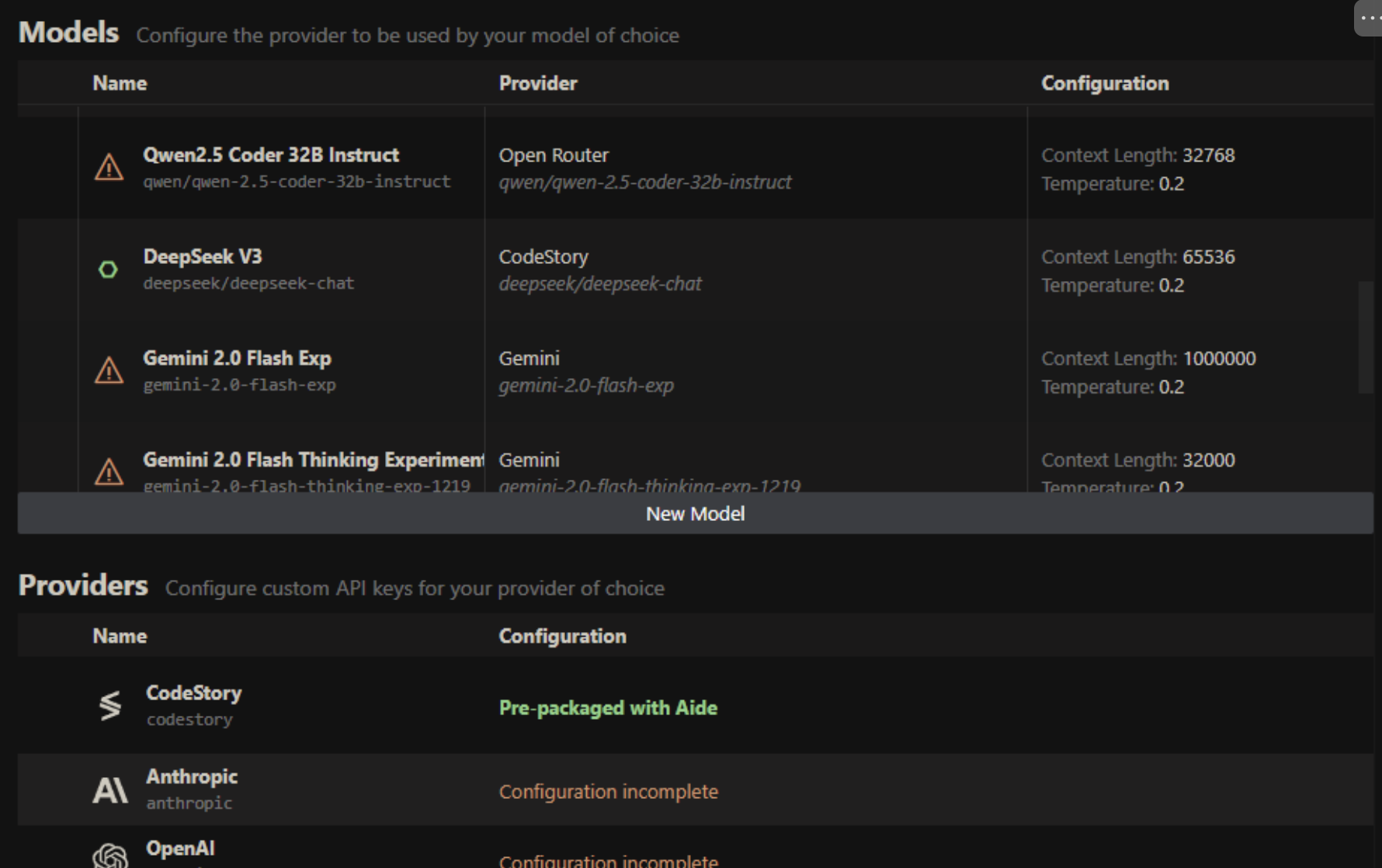The width and height of the screenshot is (1382, 868).
Task: Select the Gemini 2.0 Flash Exp model name
Action: click(237, 358)
